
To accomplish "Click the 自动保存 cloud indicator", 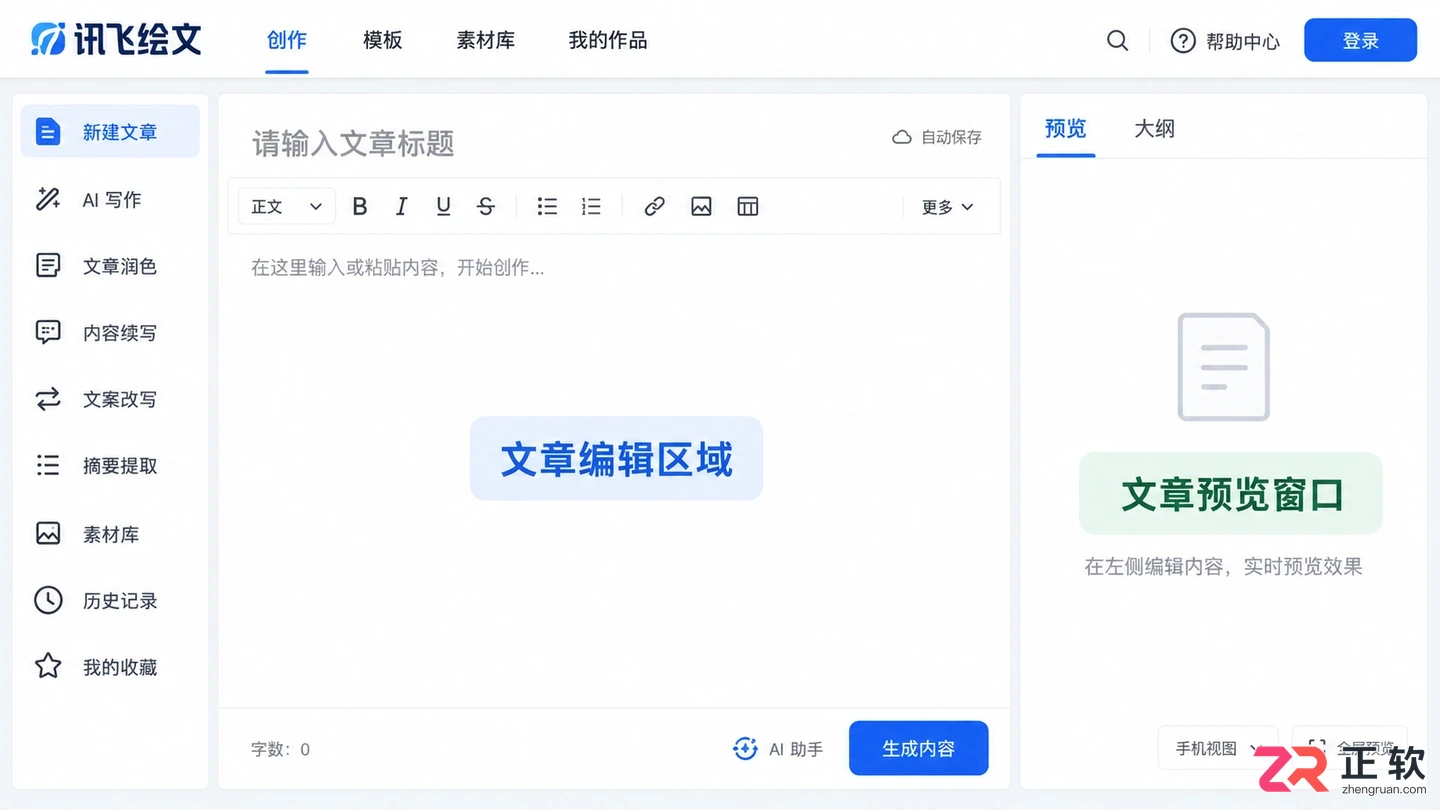I will [x=937, y=137].
